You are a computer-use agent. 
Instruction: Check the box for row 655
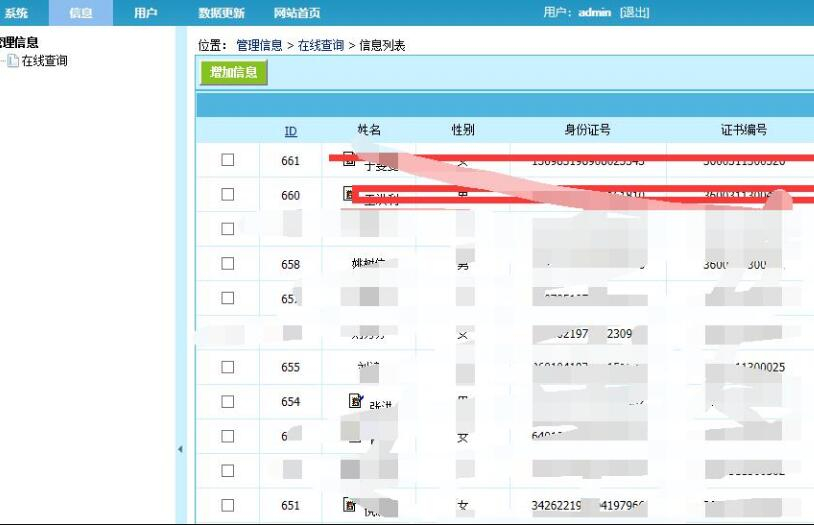(228, 367)
